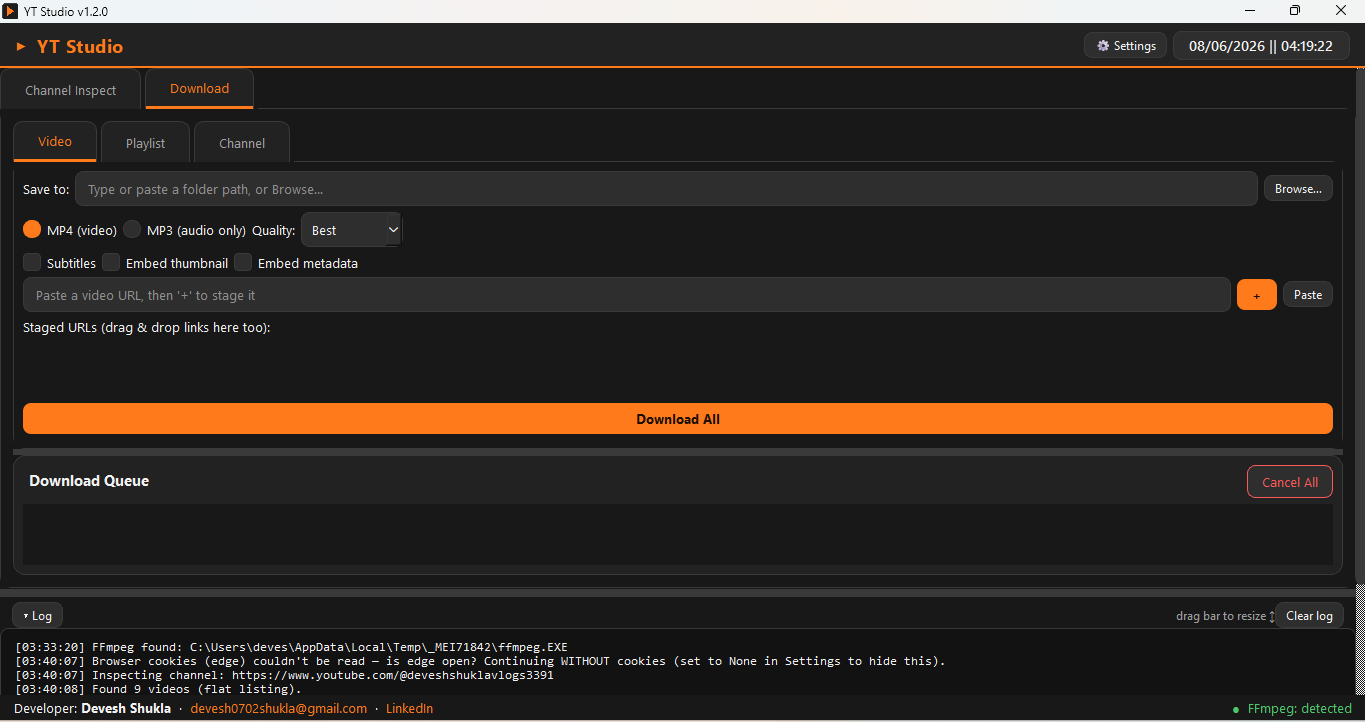This screenshot has width=1365, height=722.
Task: Focus the Save to folder path field
Action: click(666, 189)
